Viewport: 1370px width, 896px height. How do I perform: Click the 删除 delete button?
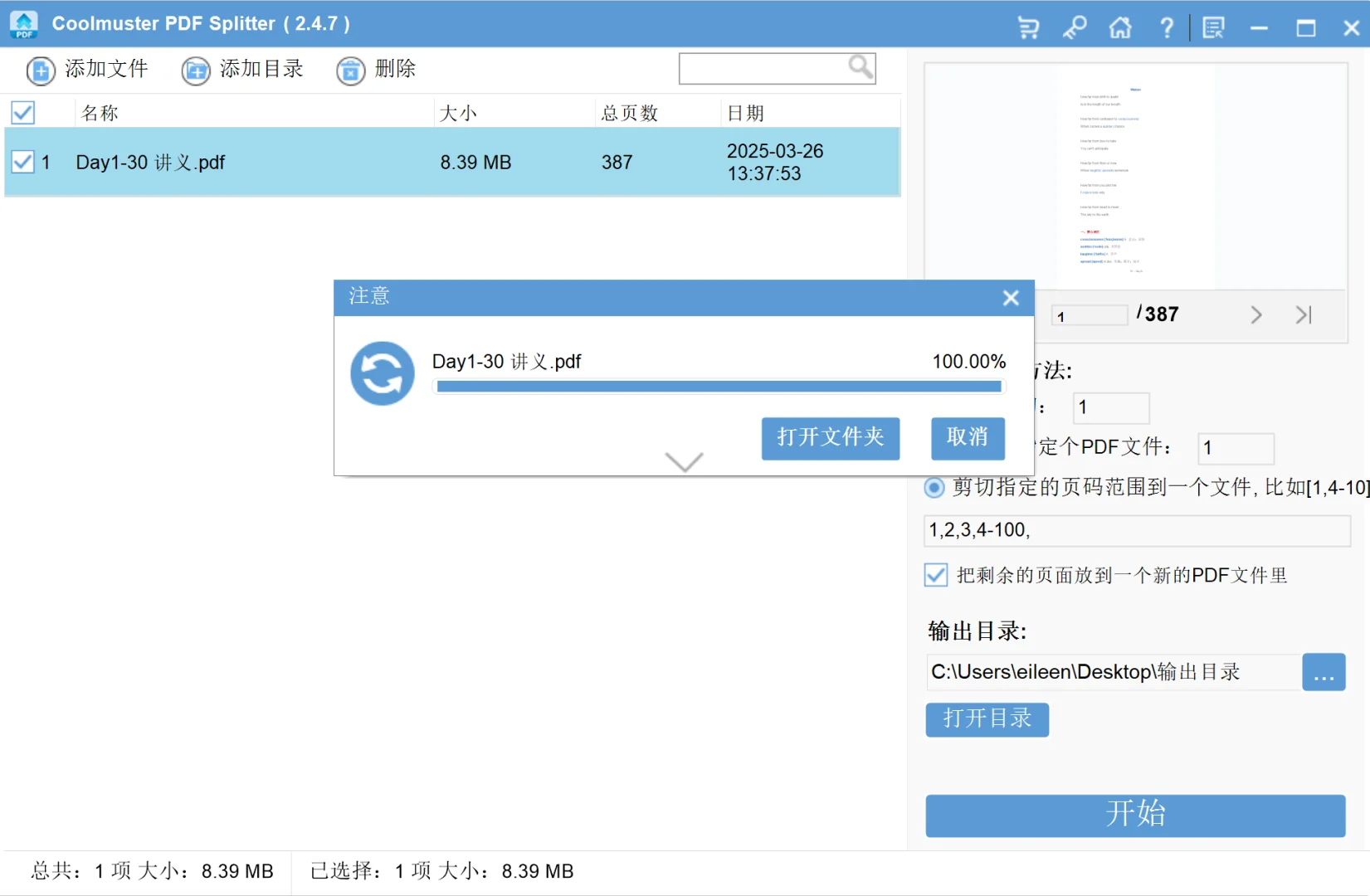click(376, 70)
